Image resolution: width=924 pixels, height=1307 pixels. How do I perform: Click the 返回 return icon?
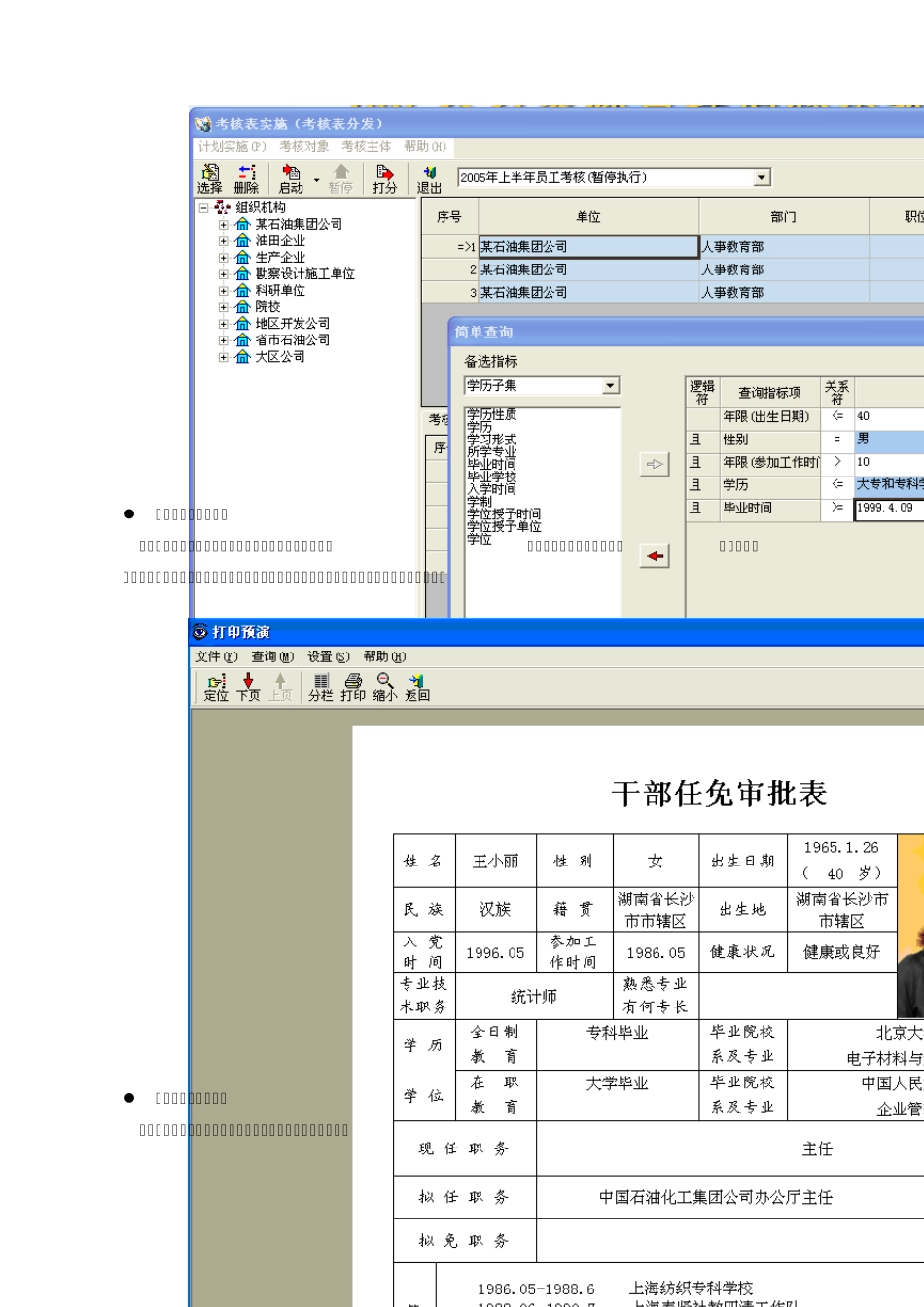pyautogui.click(x=417, y=687)
